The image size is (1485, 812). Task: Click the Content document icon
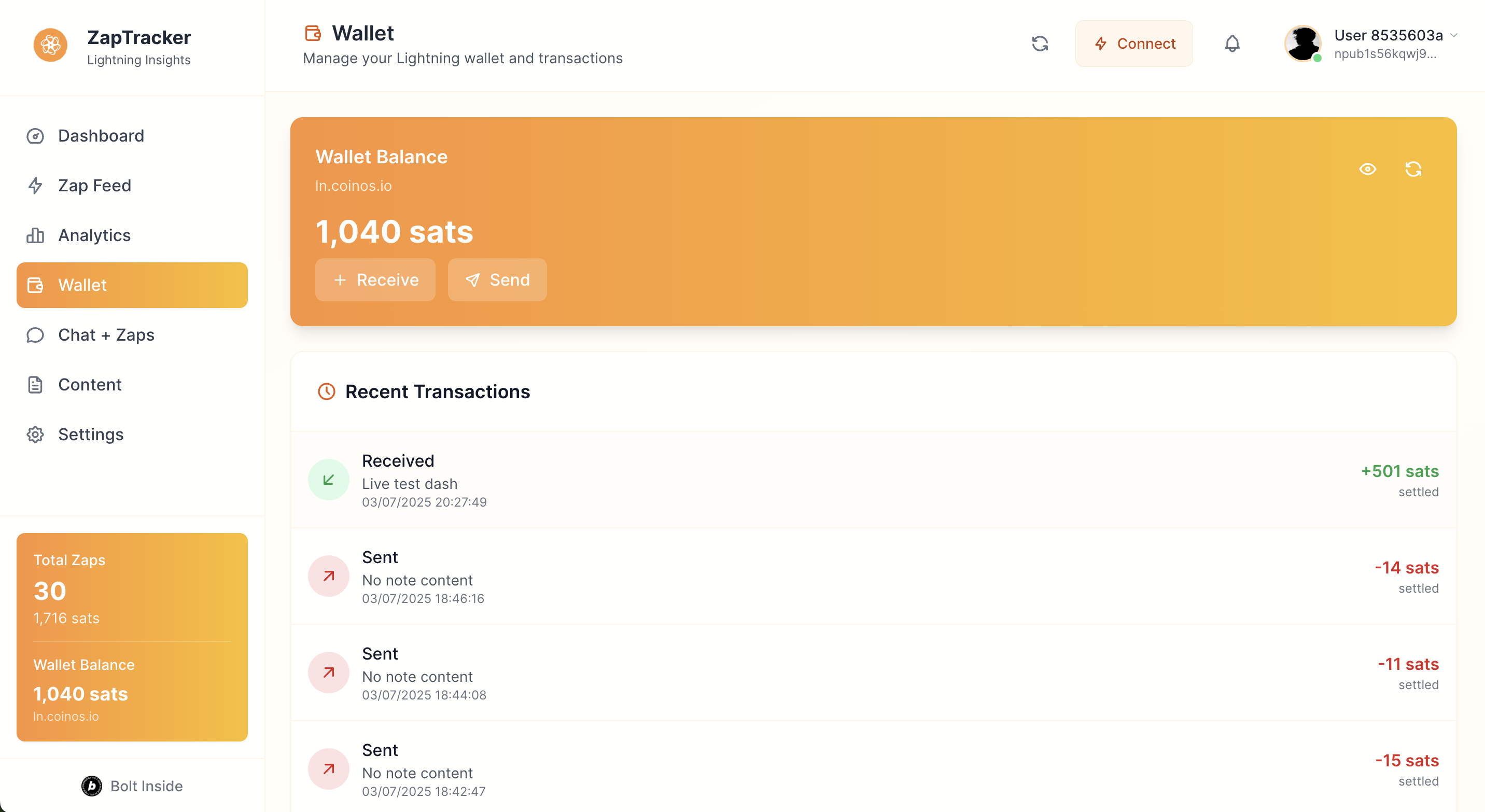point(35,384)
